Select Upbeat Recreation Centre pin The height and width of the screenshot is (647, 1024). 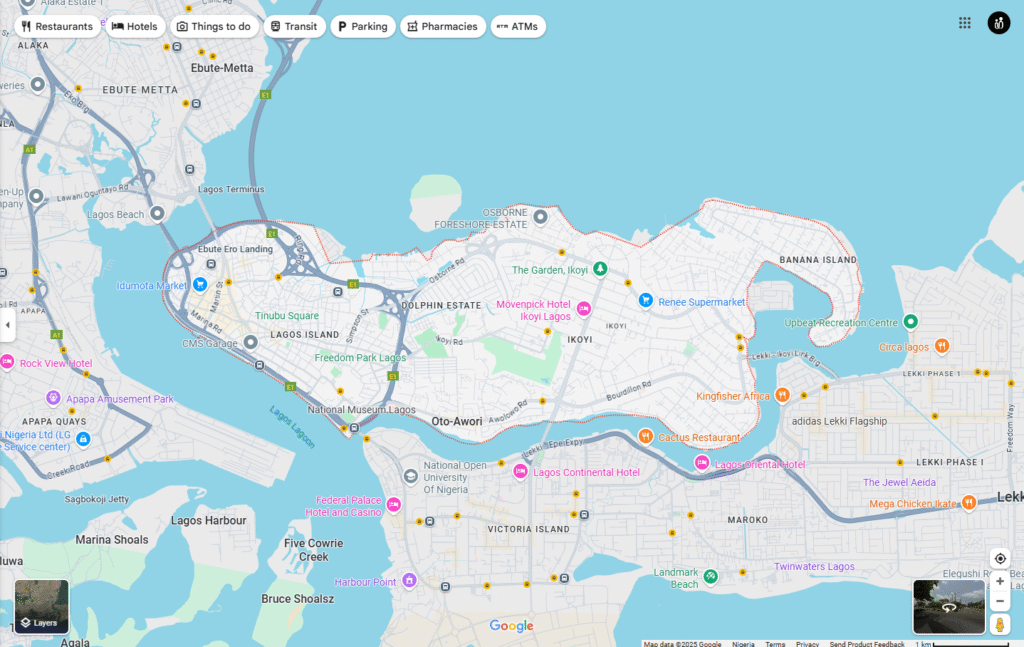pos(910,321)
